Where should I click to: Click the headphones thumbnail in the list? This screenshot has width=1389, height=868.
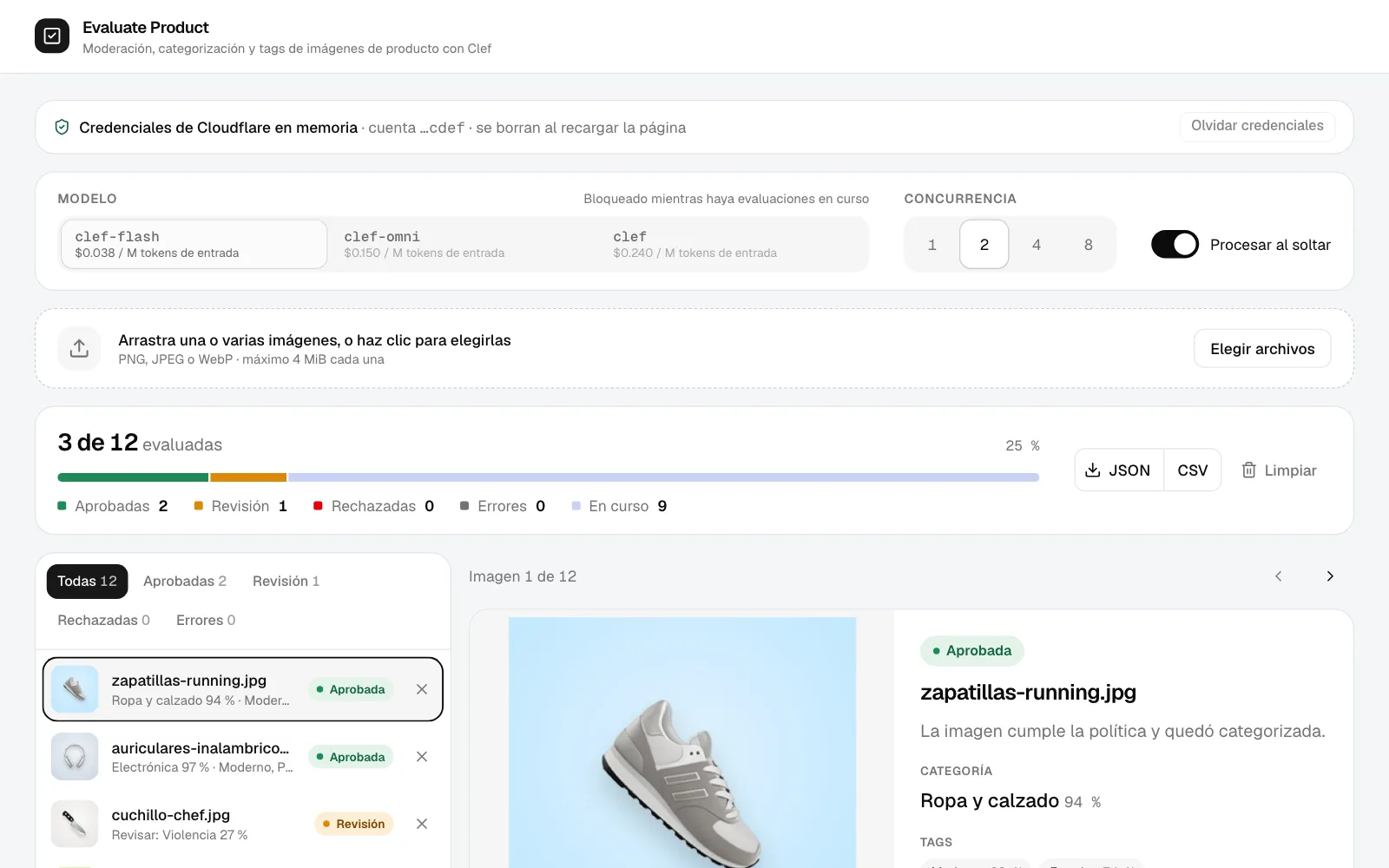click(75, 757)
